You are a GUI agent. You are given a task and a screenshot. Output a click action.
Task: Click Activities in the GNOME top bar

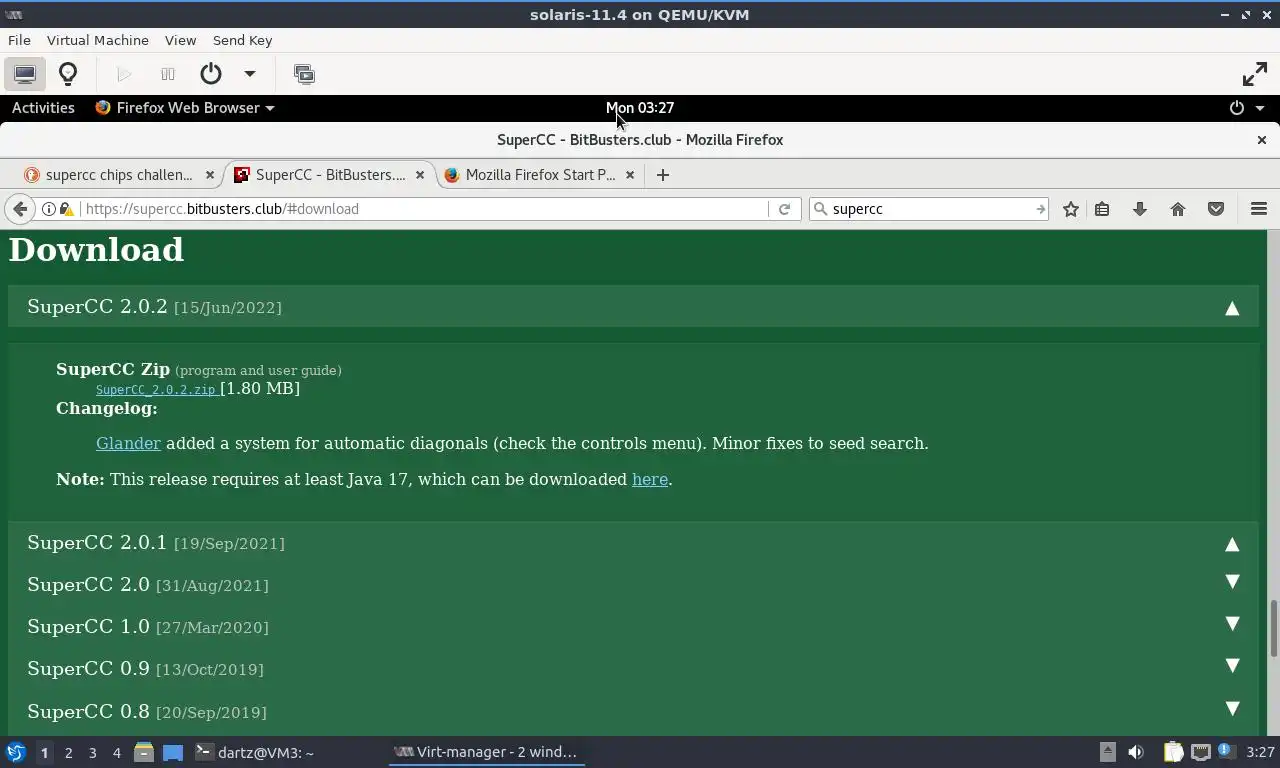43,107
